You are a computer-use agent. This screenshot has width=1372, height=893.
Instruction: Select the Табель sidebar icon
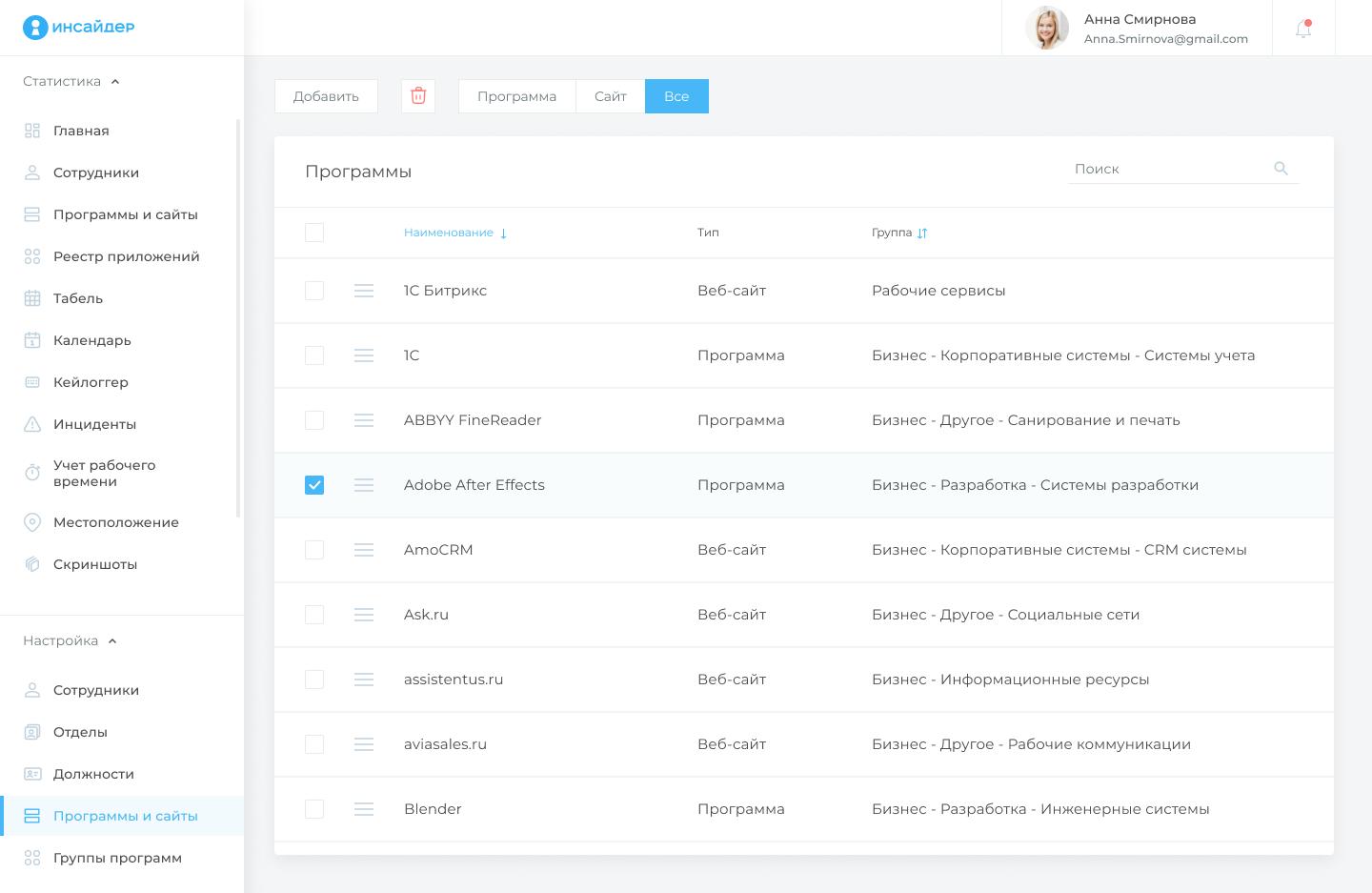coord(32,298)
